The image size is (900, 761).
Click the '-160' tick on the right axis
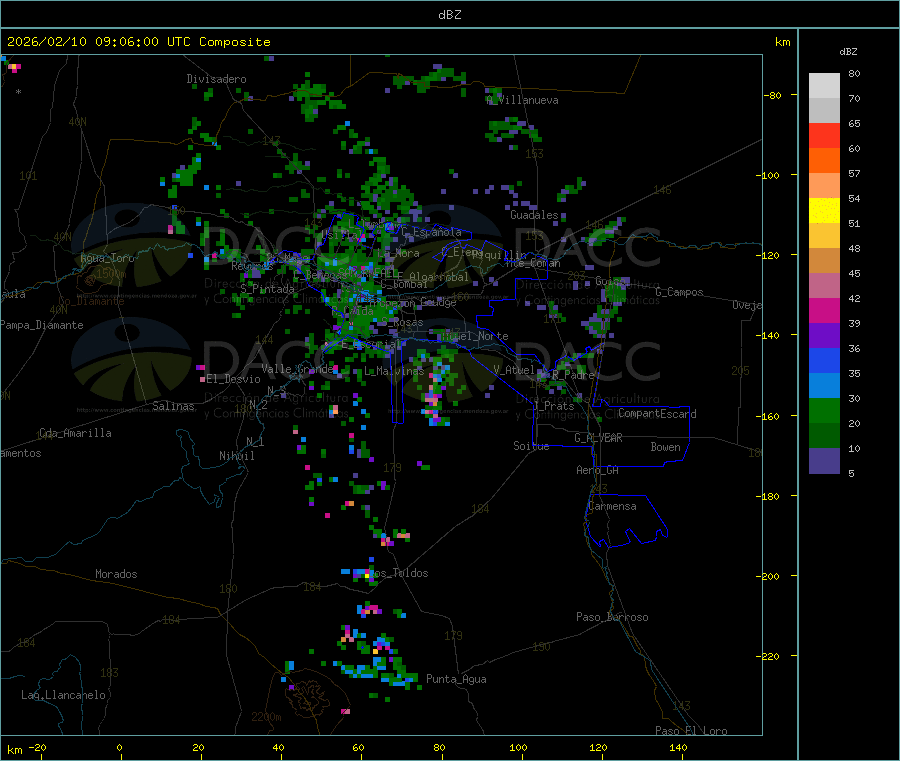(768, 416)
